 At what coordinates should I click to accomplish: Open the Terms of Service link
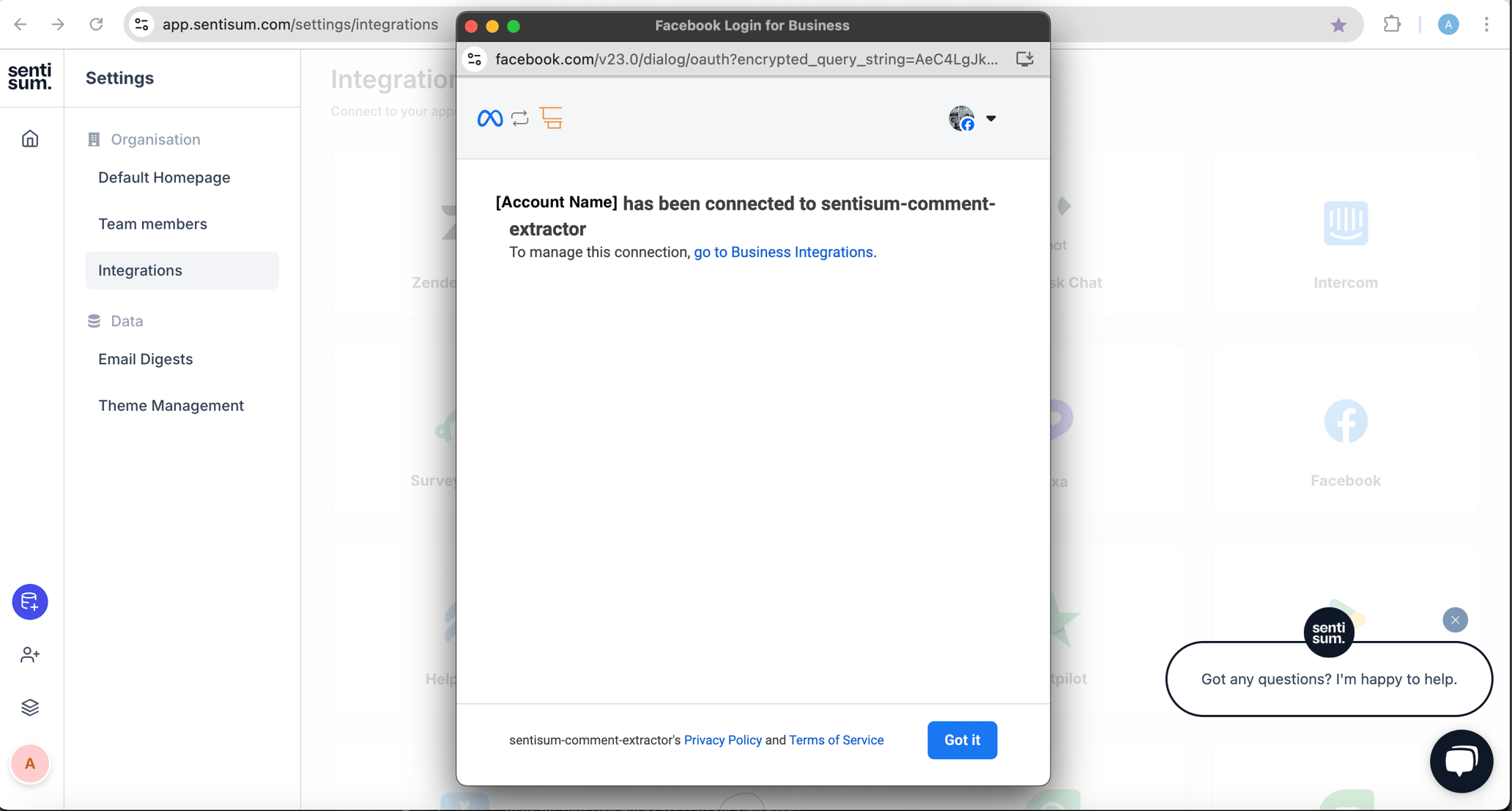click(x=836, y=740)
